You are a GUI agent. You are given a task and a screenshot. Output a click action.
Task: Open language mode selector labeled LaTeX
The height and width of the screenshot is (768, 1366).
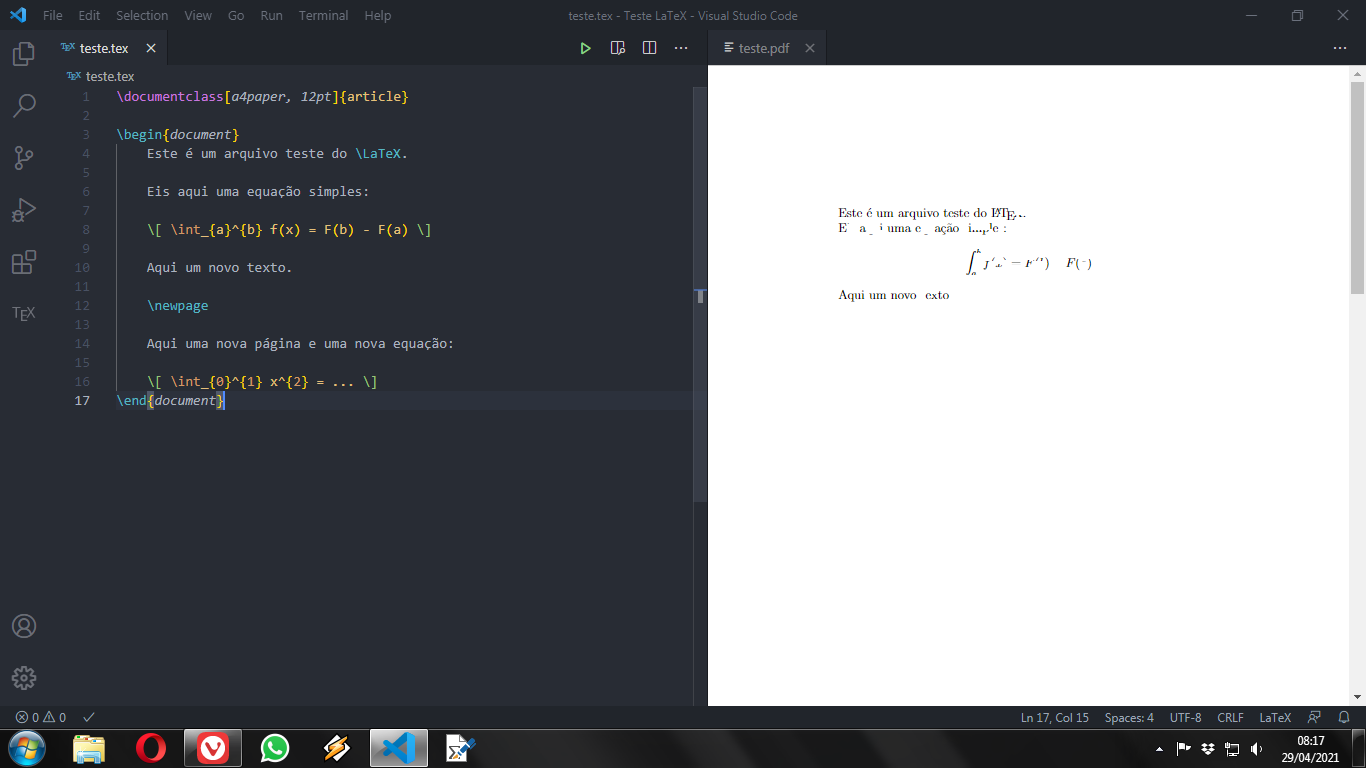[1275, 717]
